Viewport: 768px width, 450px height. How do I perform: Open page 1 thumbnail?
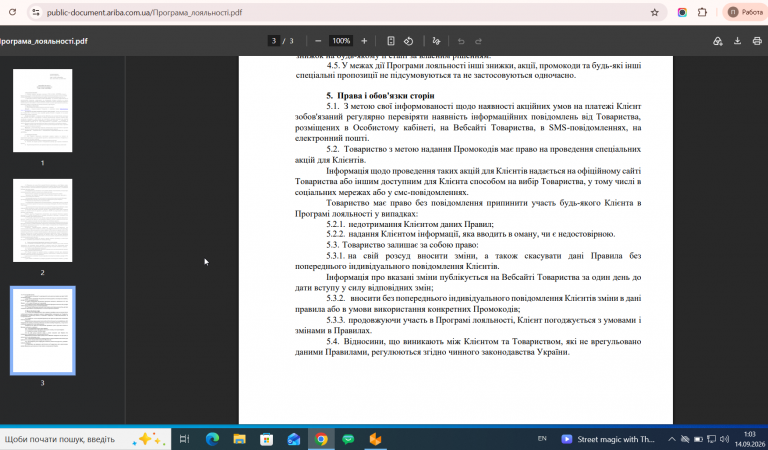pyautogui.click(x=43, y=111)
